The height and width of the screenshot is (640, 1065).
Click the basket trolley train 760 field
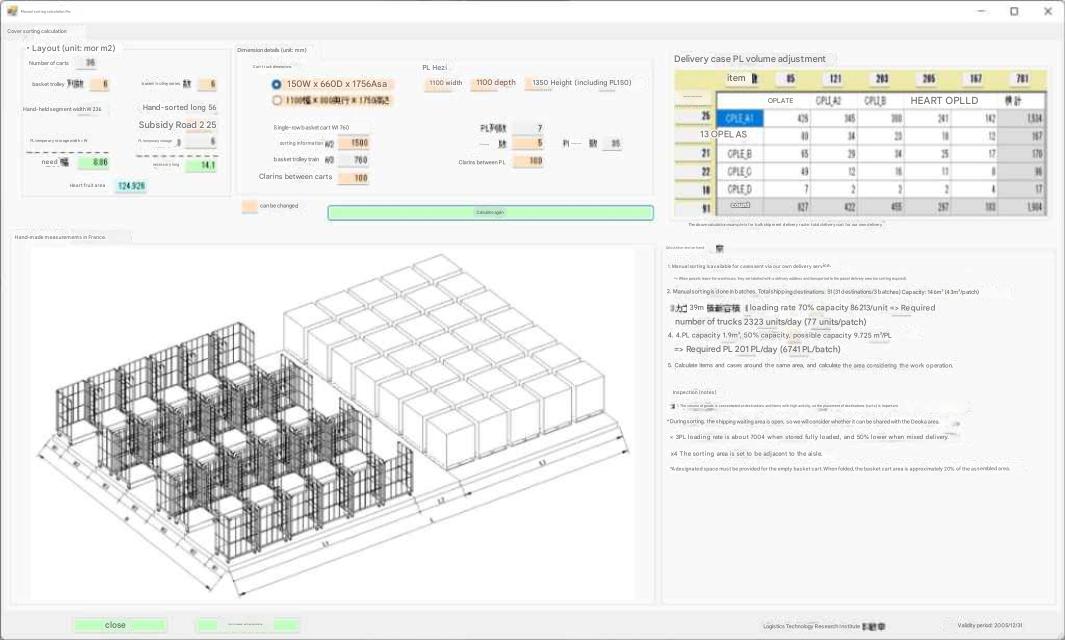353,160
